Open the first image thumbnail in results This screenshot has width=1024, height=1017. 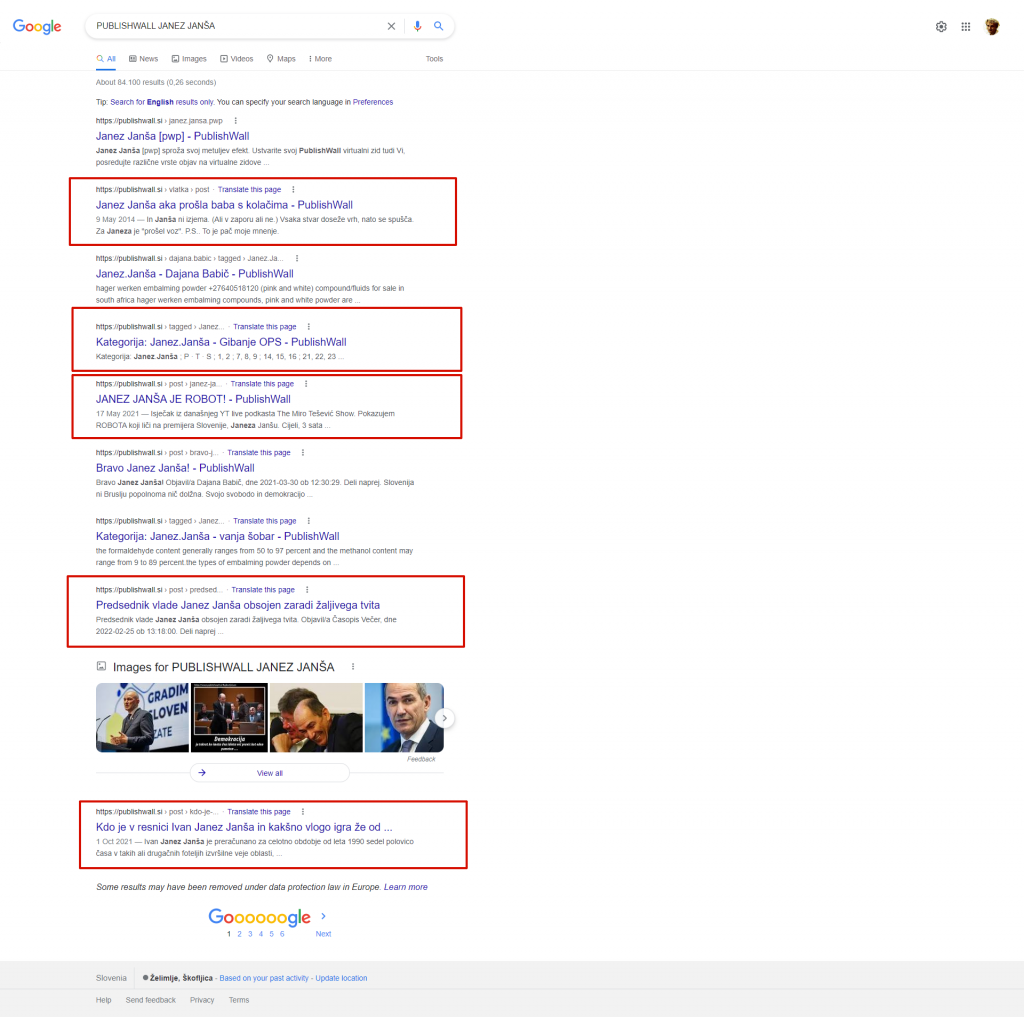(x=142, y=717)
